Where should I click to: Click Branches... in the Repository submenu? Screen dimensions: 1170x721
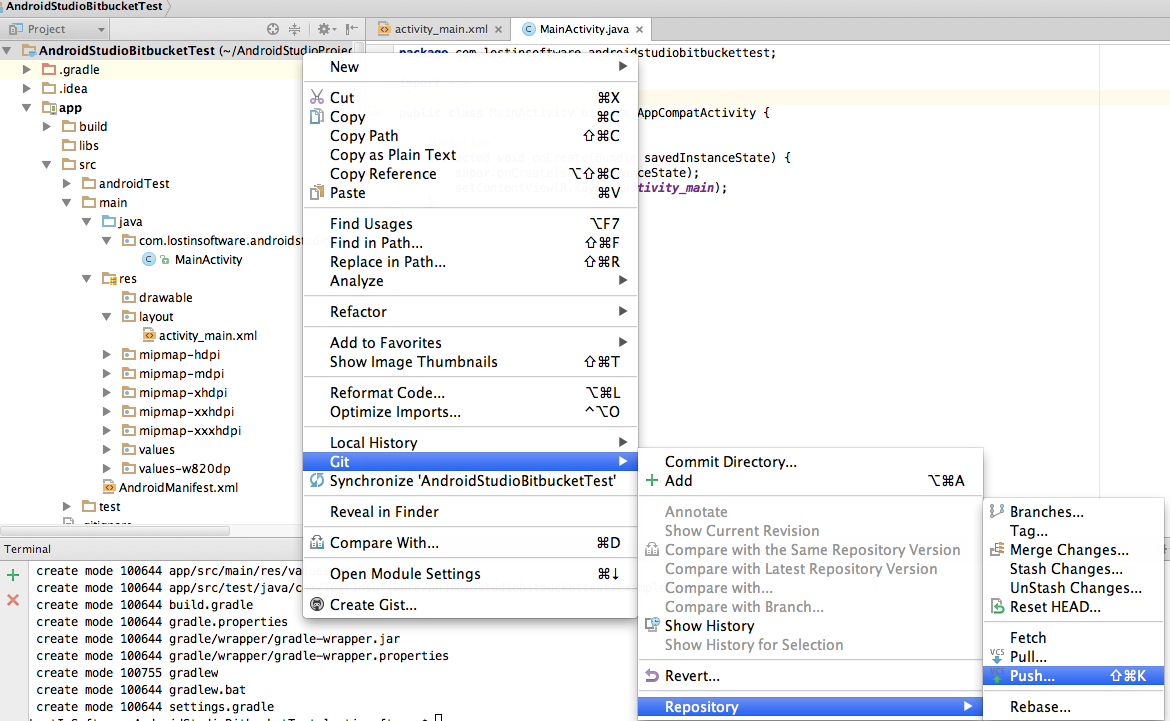(1046, 512)
